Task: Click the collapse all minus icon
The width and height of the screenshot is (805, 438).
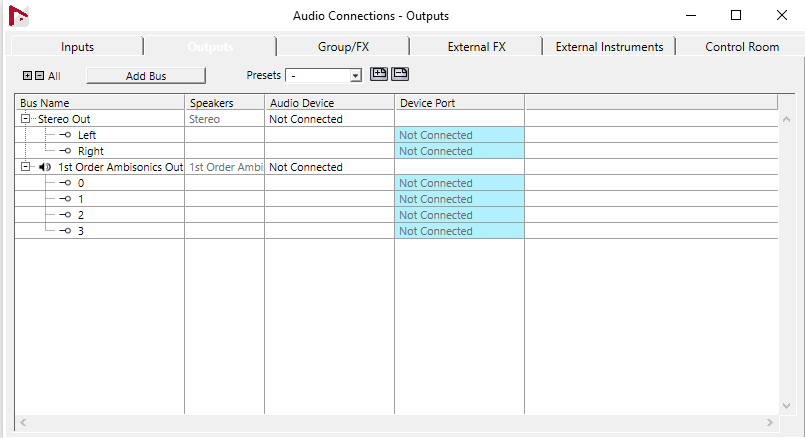Action: pyautogui.click(x=39, y=76)
